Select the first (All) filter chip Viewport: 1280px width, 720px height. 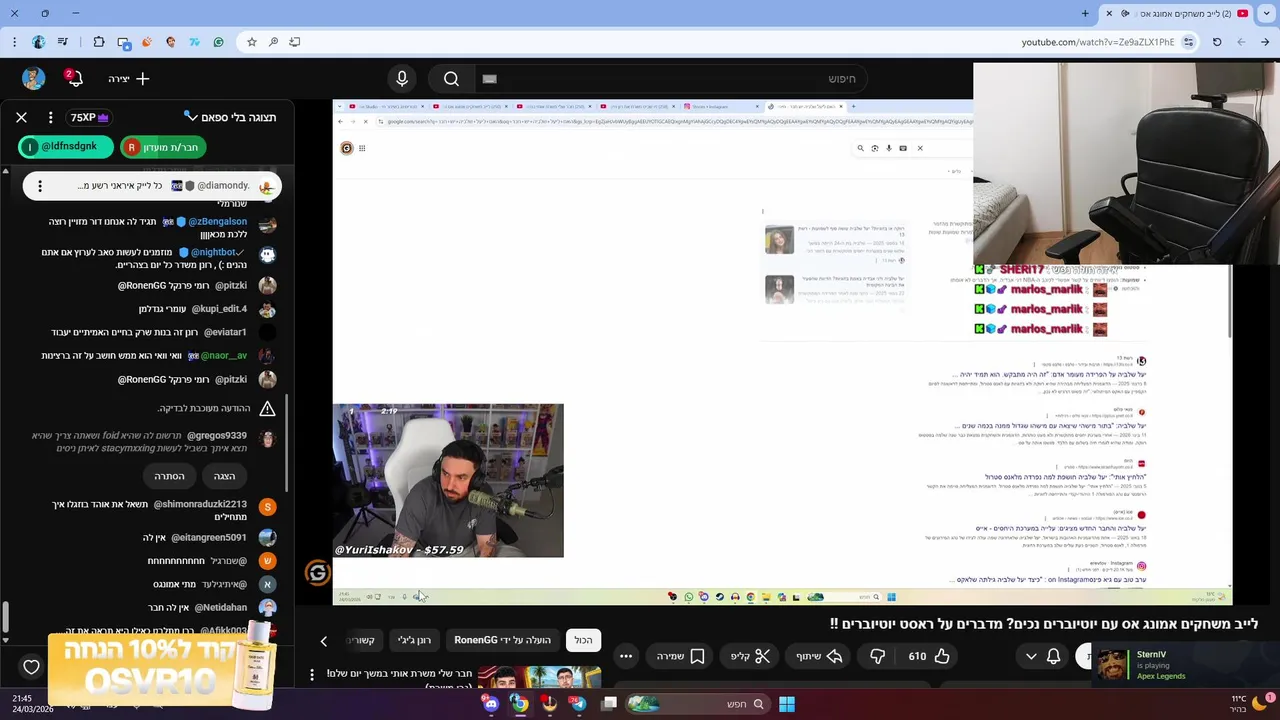pos(583,640)
